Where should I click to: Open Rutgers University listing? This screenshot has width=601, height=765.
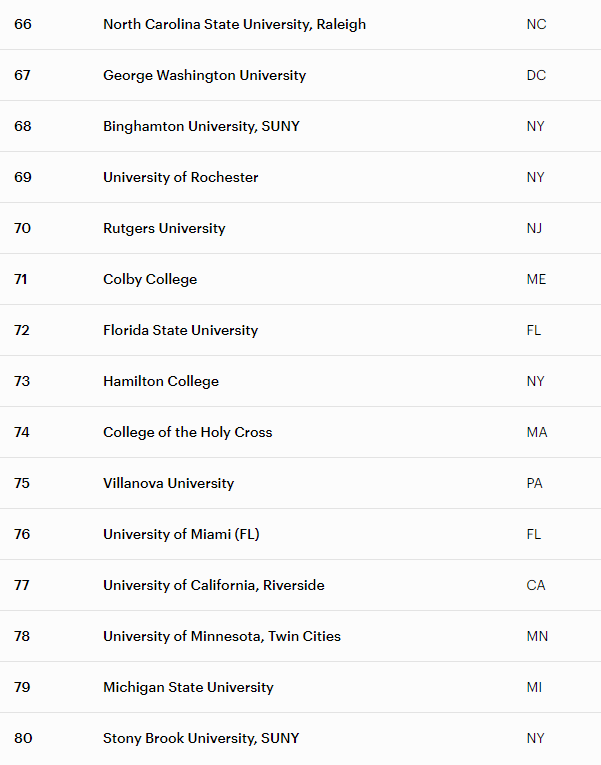coord(164,228)
